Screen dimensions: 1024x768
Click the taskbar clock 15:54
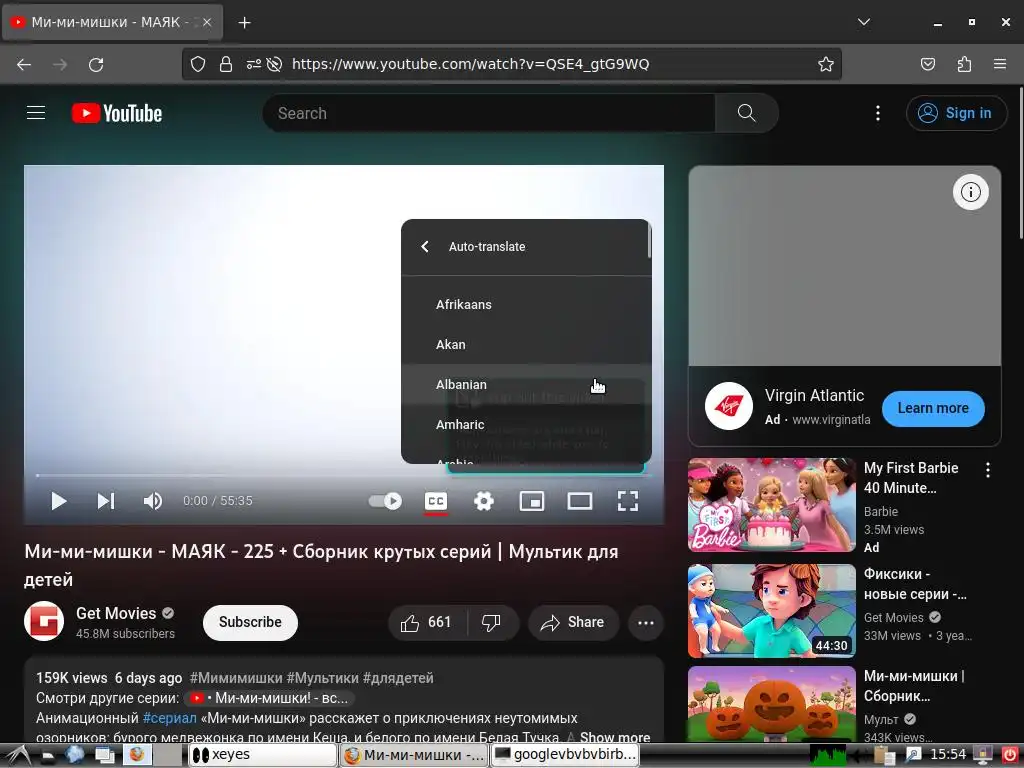[948, 754]
